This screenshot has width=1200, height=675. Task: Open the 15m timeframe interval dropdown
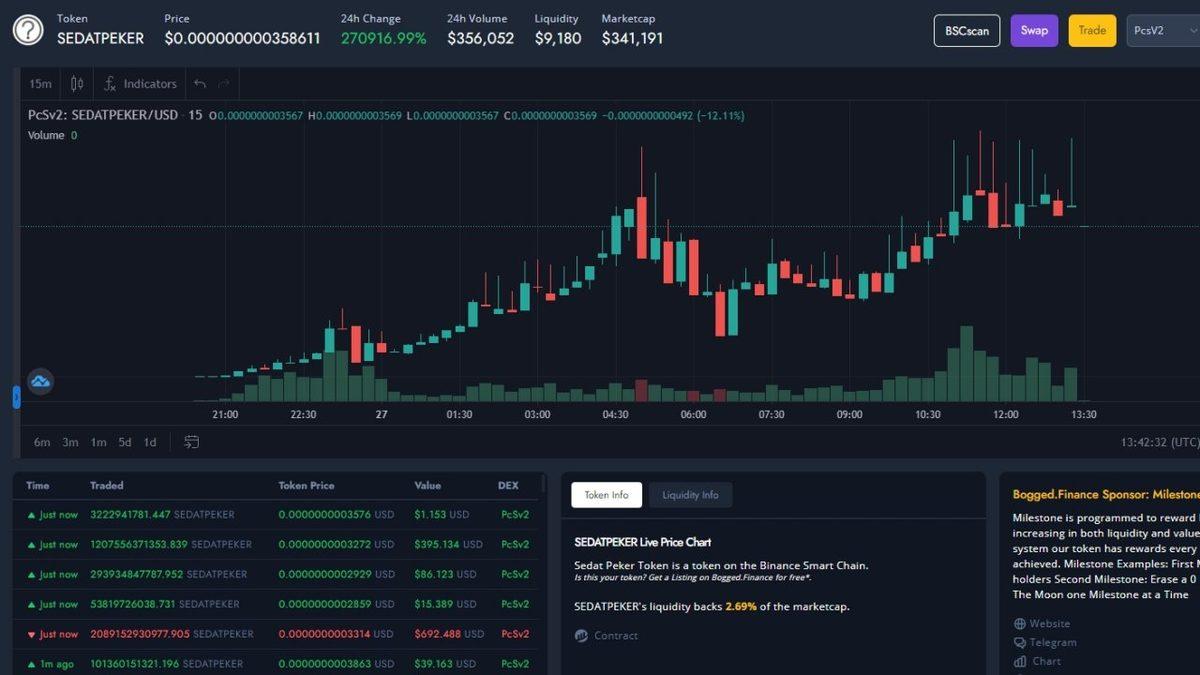(40, 84)
